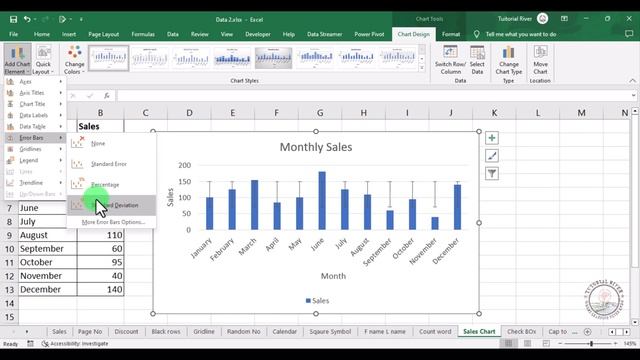Click the Tutorial River account avatar
This screenshot has width=640, height=360.
pos(542,19)
